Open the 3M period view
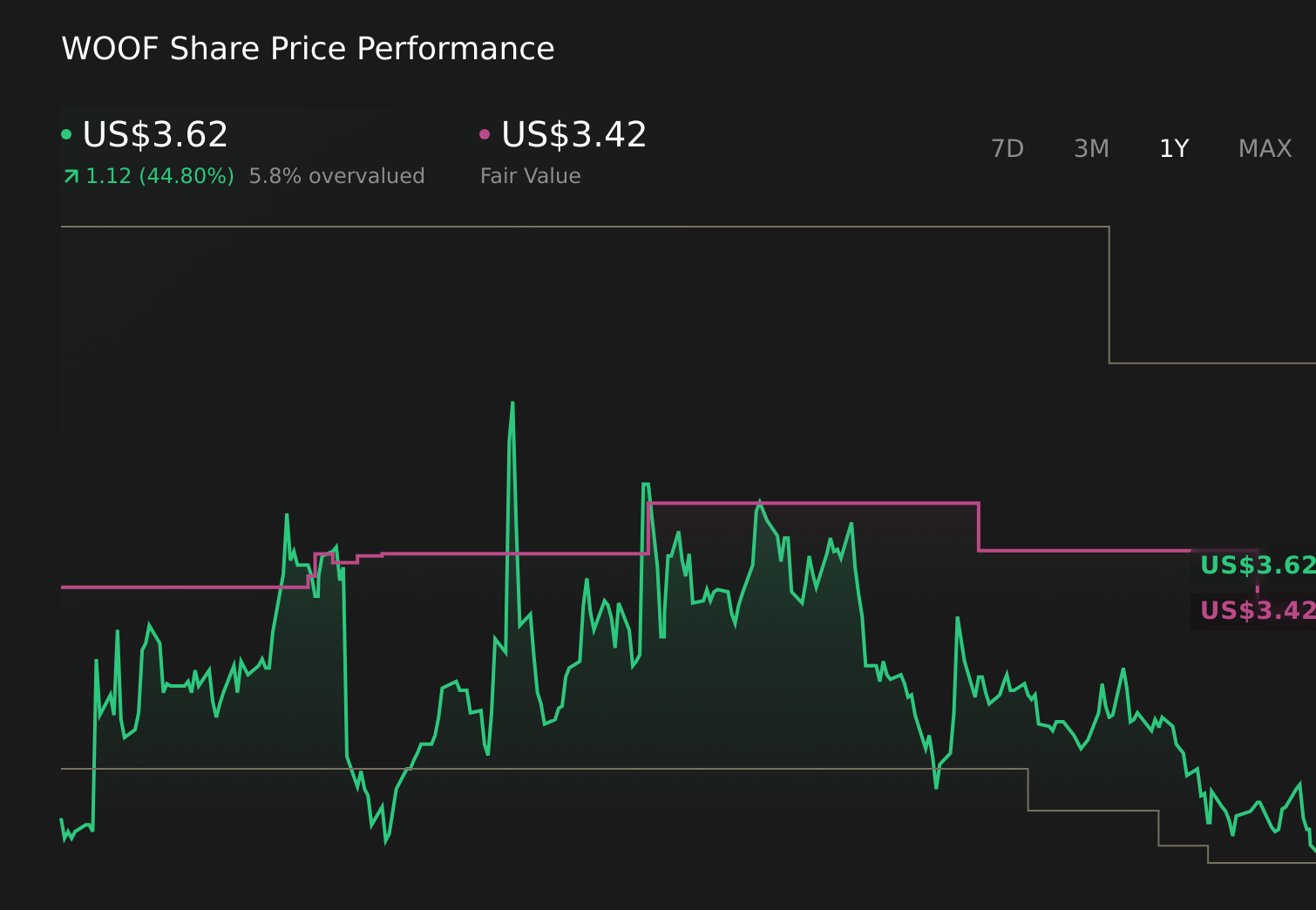The width and height of the screenshot is (1316, 910). (1091, 148)
